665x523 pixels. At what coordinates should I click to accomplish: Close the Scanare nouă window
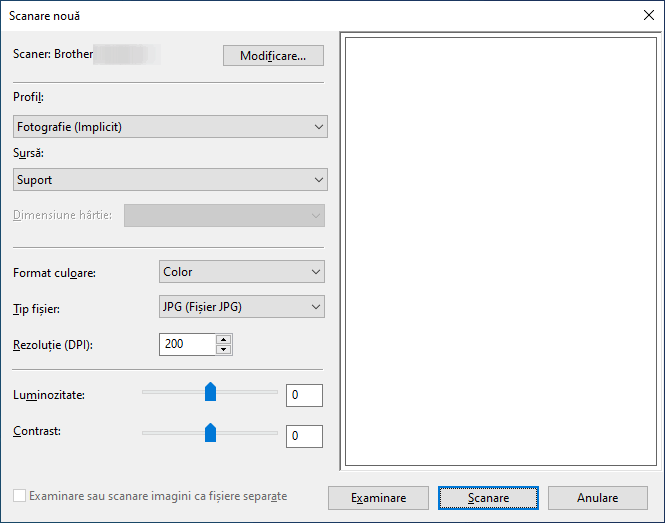click(x=648, y=16)
